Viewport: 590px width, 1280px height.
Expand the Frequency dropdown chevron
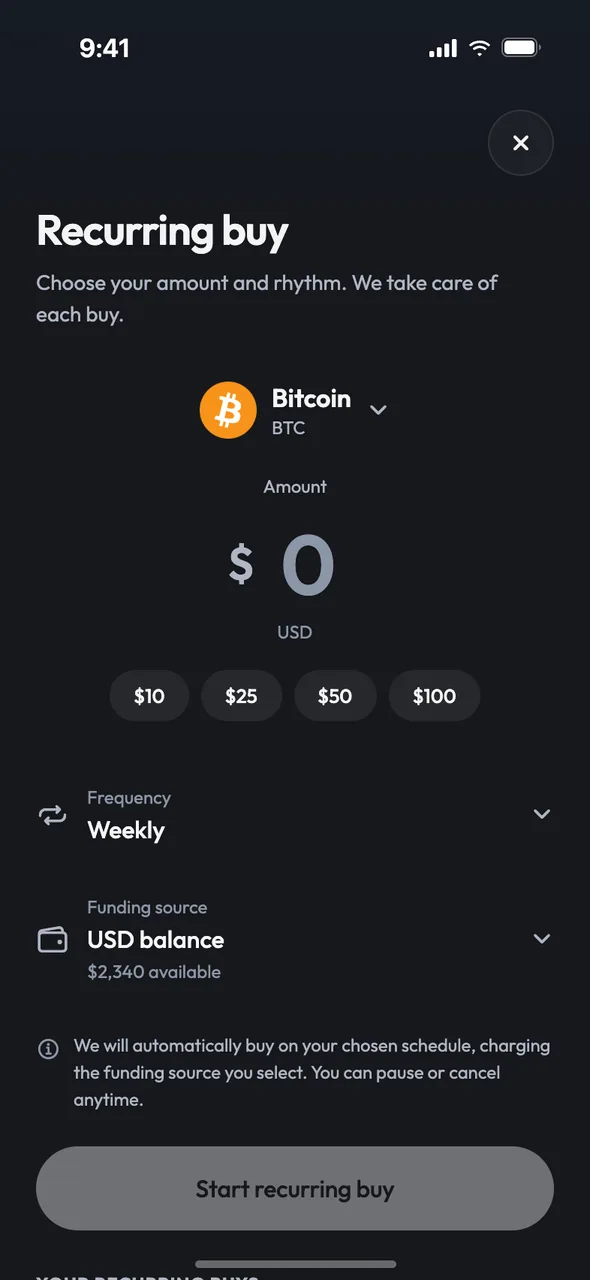pyautogui.click(x=542, y=814)
